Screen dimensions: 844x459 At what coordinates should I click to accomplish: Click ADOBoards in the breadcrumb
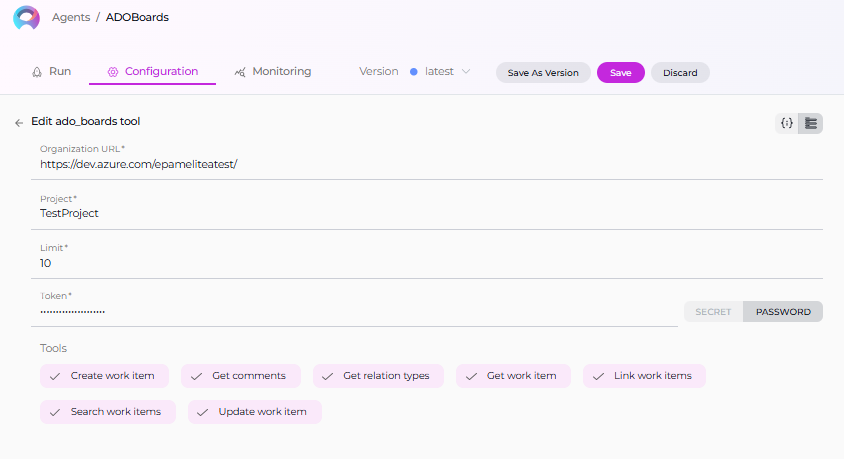(137, 17)
